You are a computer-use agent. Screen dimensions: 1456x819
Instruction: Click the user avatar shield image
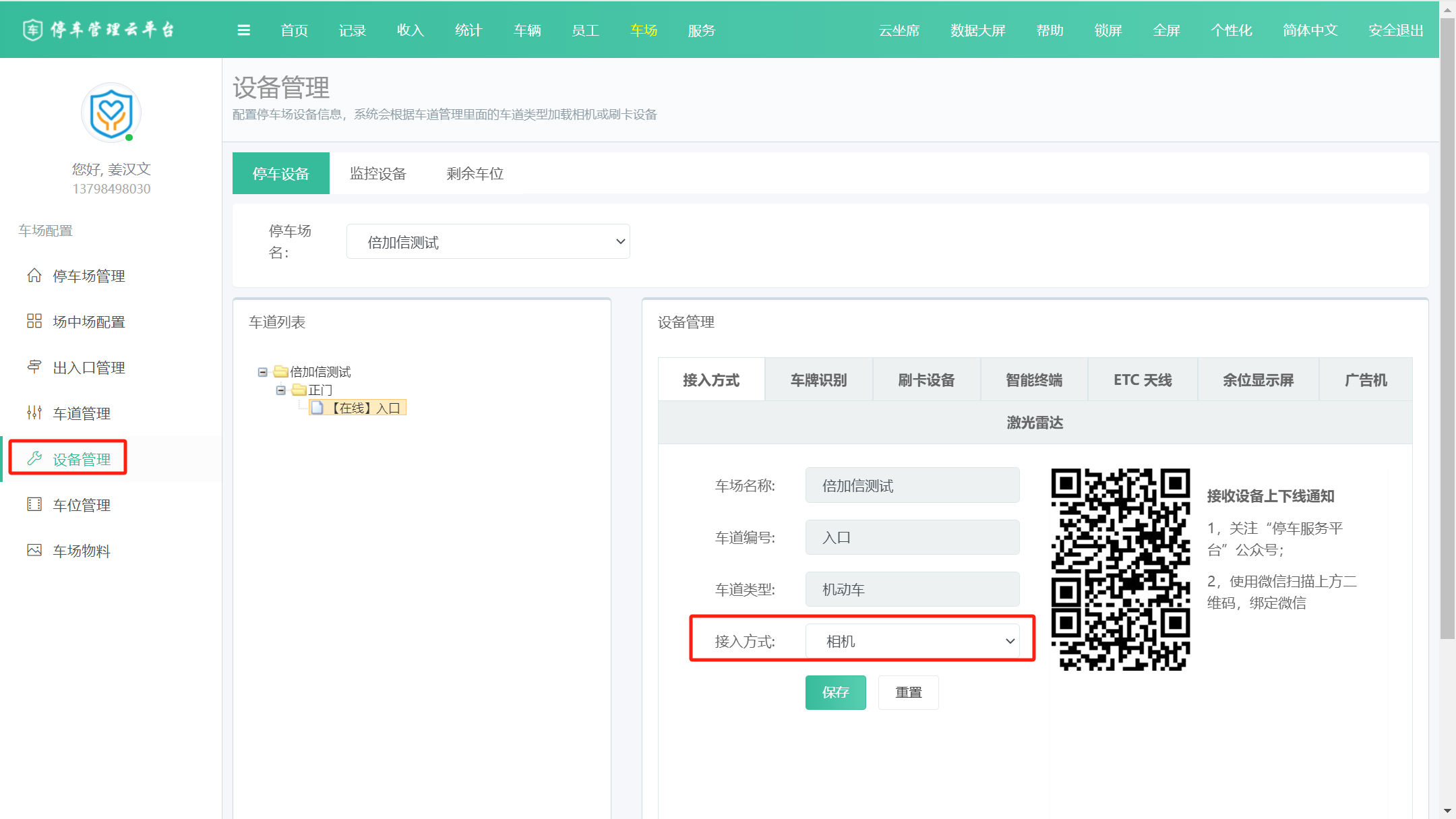coord(111,113)
